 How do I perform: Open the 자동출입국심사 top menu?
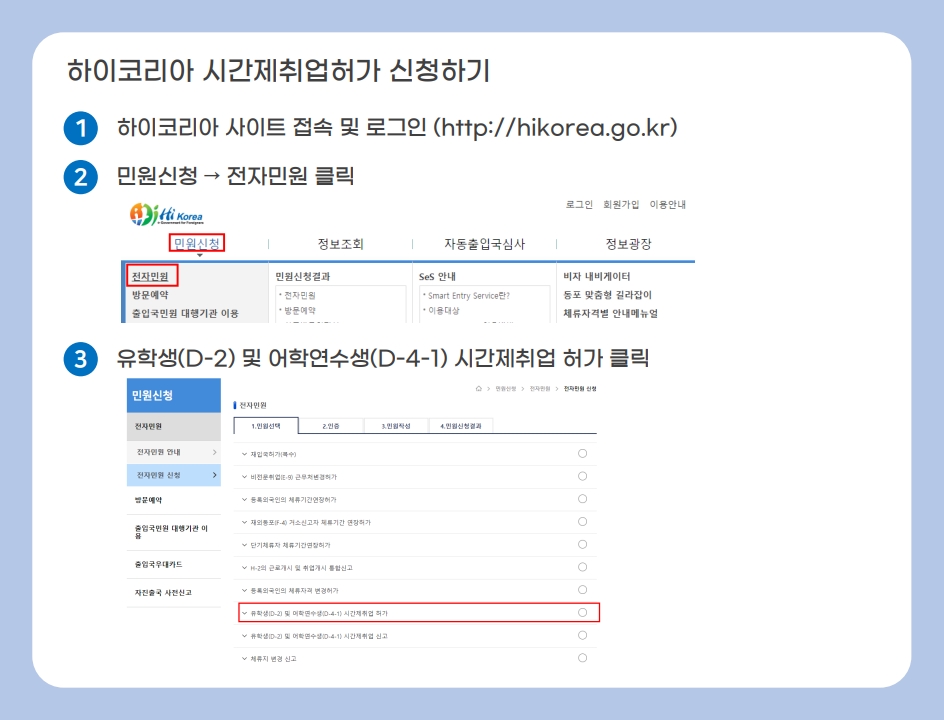coord(484,244)
